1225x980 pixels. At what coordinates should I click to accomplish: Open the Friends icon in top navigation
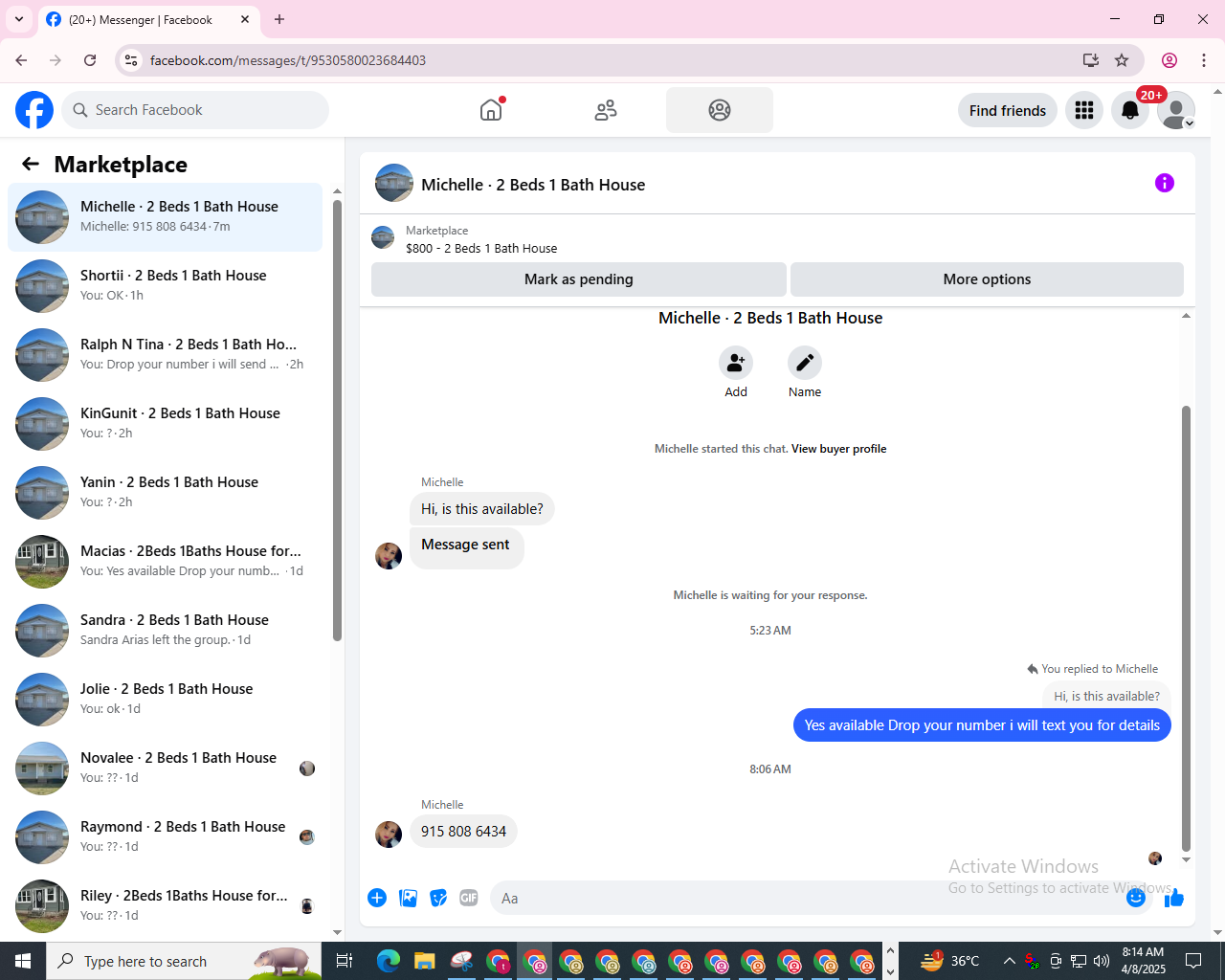coord(606,110)
